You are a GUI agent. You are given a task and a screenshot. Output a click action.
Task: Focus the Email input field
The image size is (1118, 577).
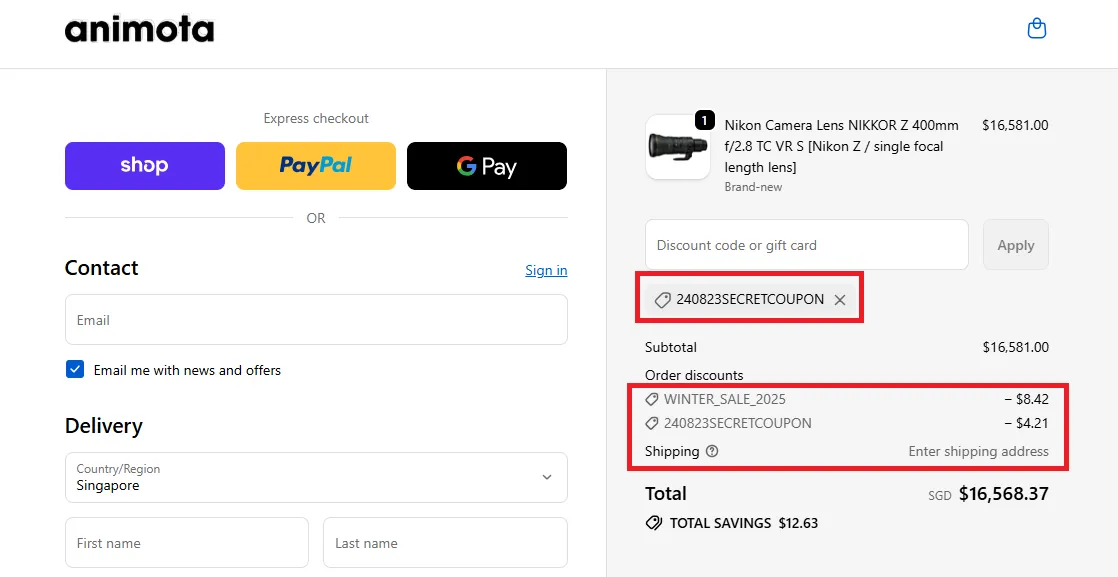click(x=316, y=320)
